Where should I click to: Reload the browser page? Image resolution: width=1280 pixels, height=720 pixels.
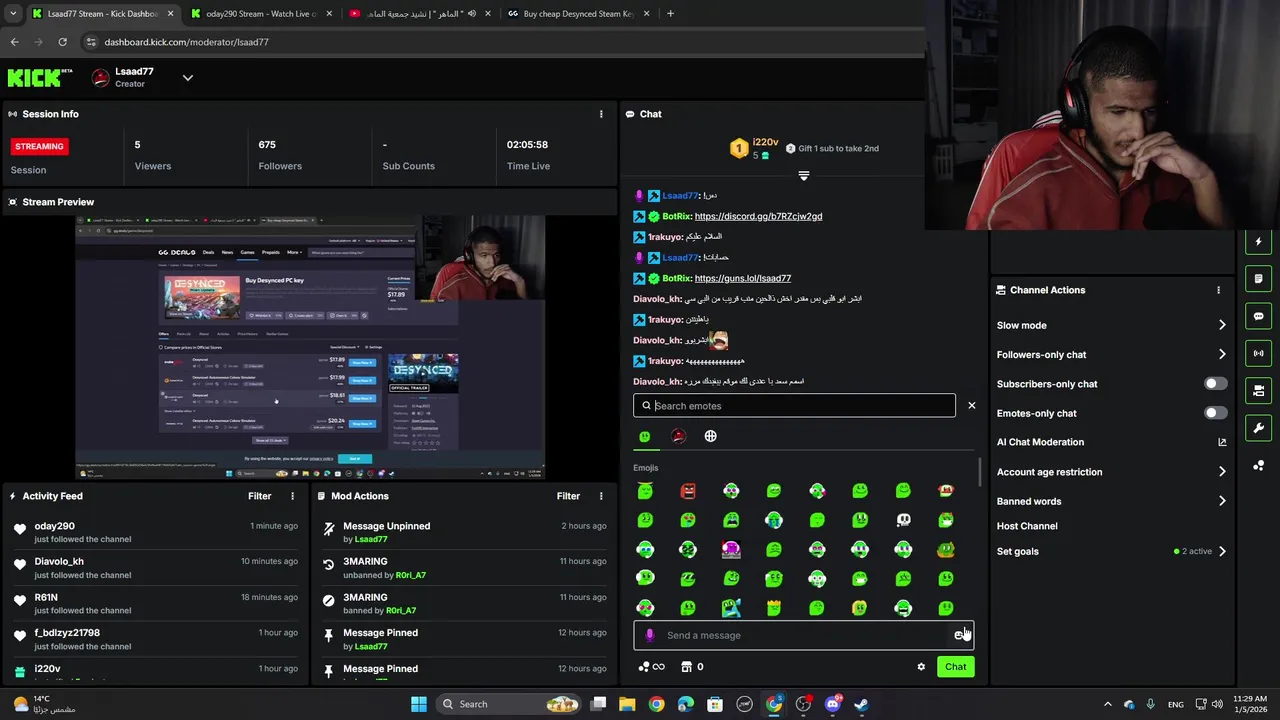pos(62,42)
